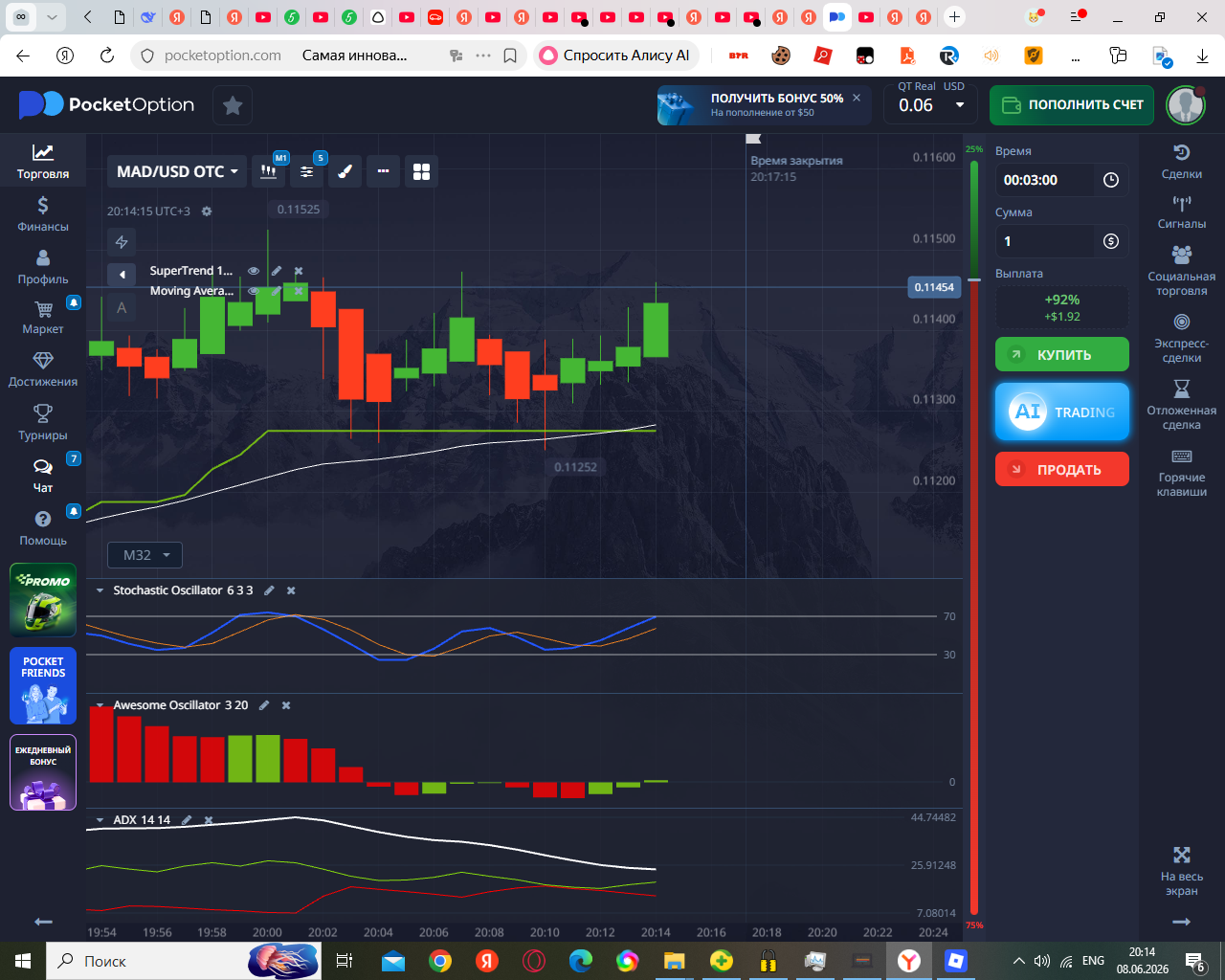Image resolution: width=1225 pixels, height=980 pixels.
Task: Collapse the Awesome Oscillator panel
Action: pyautogui.click(x=100, y=705)
